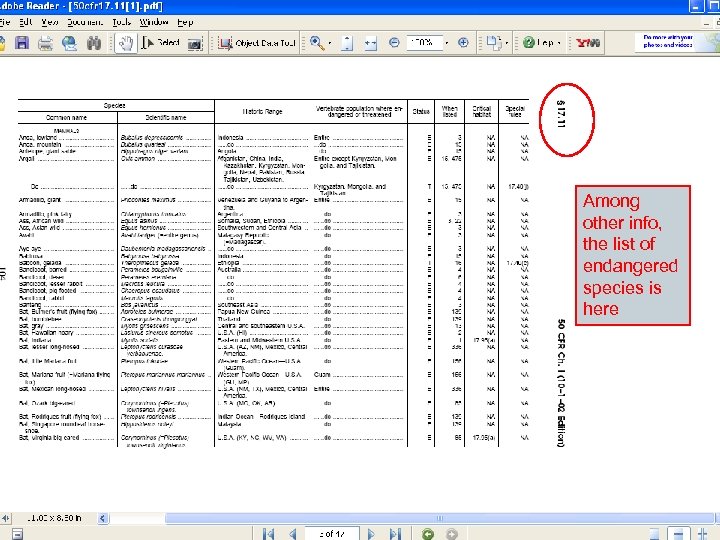Click the 'Armadillo, giant' row name

(39, 200)
